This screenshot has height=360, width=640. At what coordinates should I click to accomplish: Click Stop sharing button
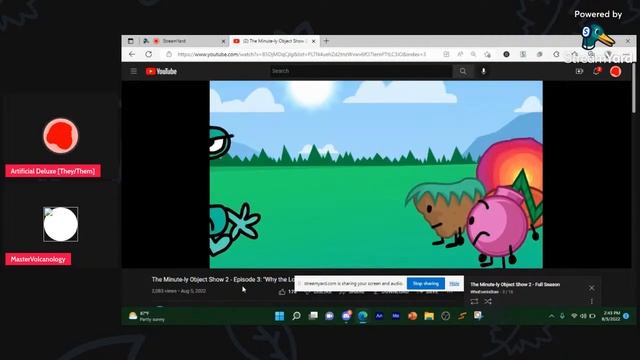coord(426,283)
